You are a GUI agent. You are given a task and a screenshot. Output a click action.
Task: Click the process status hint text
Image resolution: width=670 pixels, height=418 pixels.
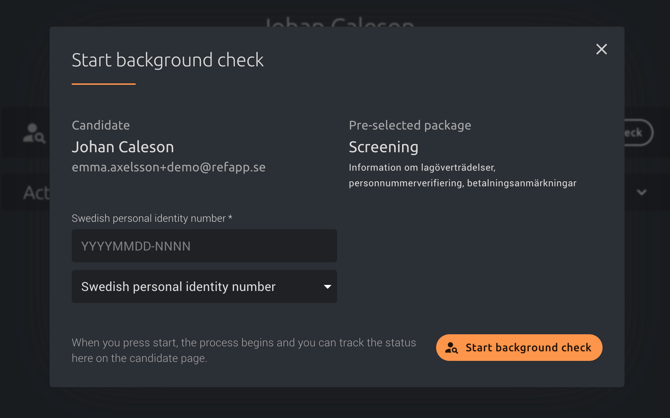coord(243,350)
